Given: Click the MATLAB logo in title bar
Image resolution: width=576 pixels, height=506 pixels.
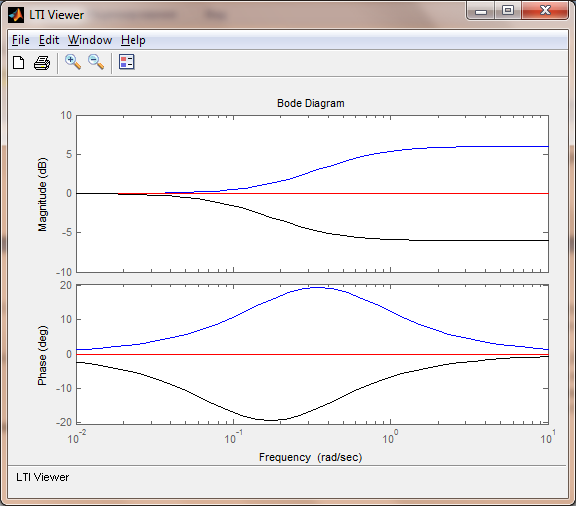Looking at the screenshot, I should pos(16,15).
